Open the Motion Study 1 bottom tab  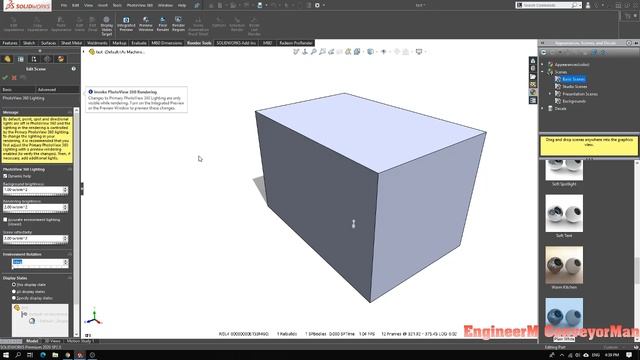coord(80,341)
